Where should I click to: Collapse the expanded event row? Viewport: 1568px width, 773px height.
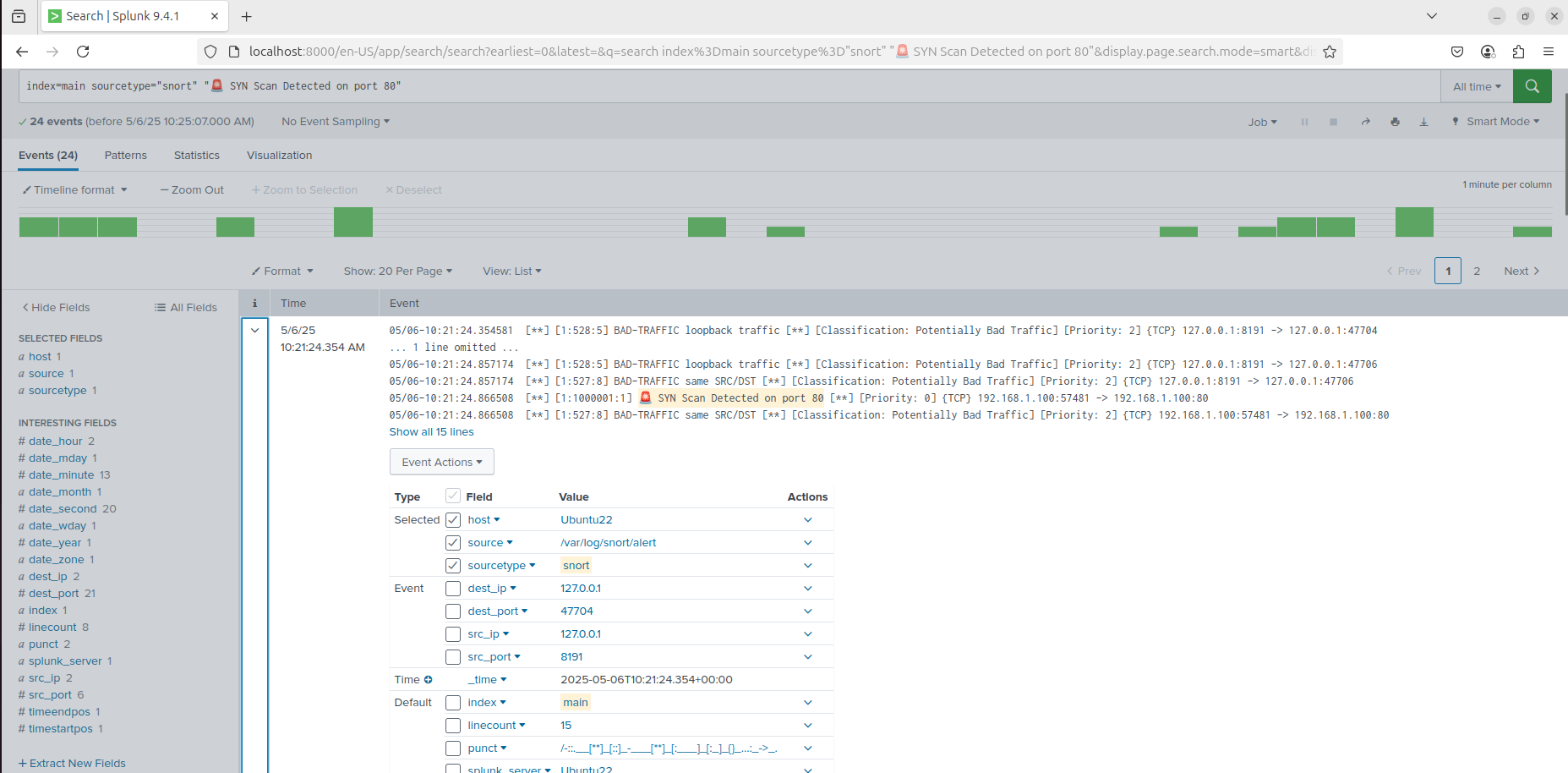[x=254, y=331]
